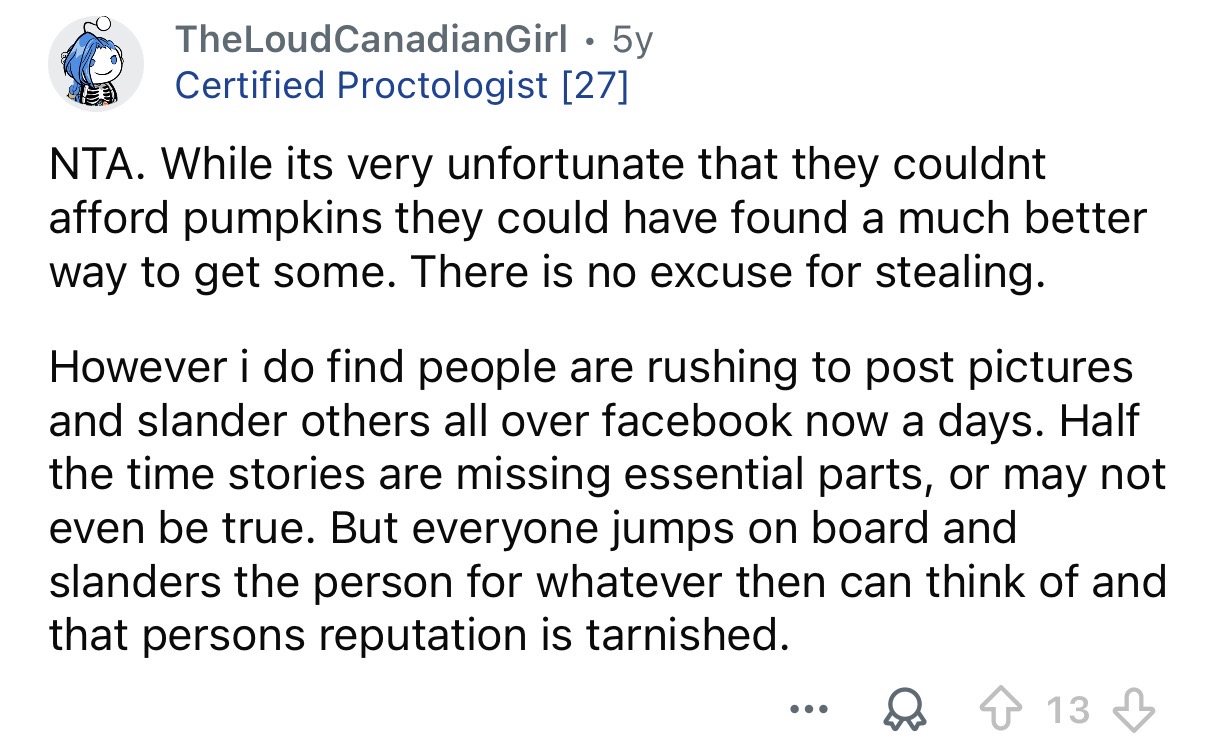1206x750 pixels.
Task: Open TheLoudCanadianGirl's user profile
Action: tap(371, 41)
